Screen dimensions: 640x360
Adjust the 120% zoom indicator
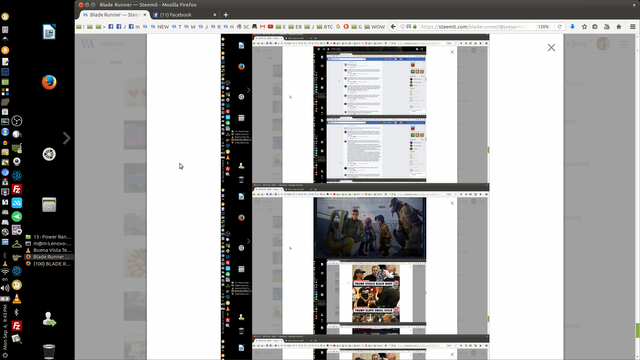[x=543, y=27]
